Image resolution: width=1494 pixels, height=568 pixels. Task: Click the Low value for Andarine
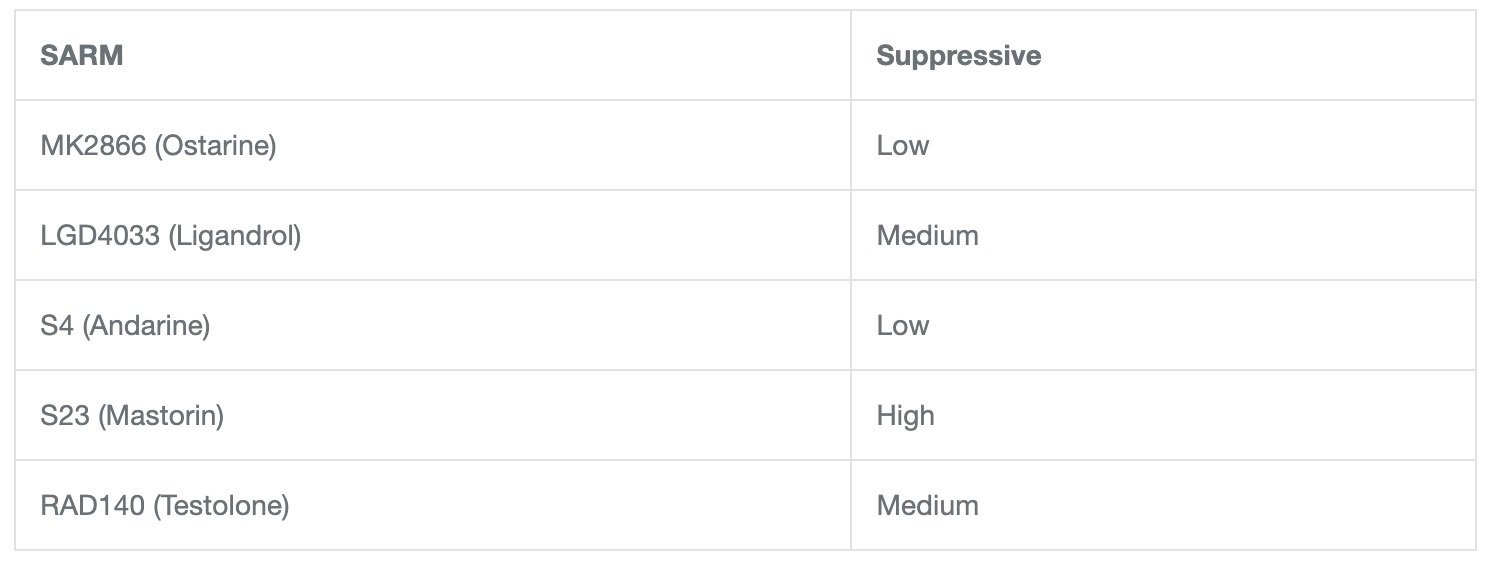coord(903,326)
